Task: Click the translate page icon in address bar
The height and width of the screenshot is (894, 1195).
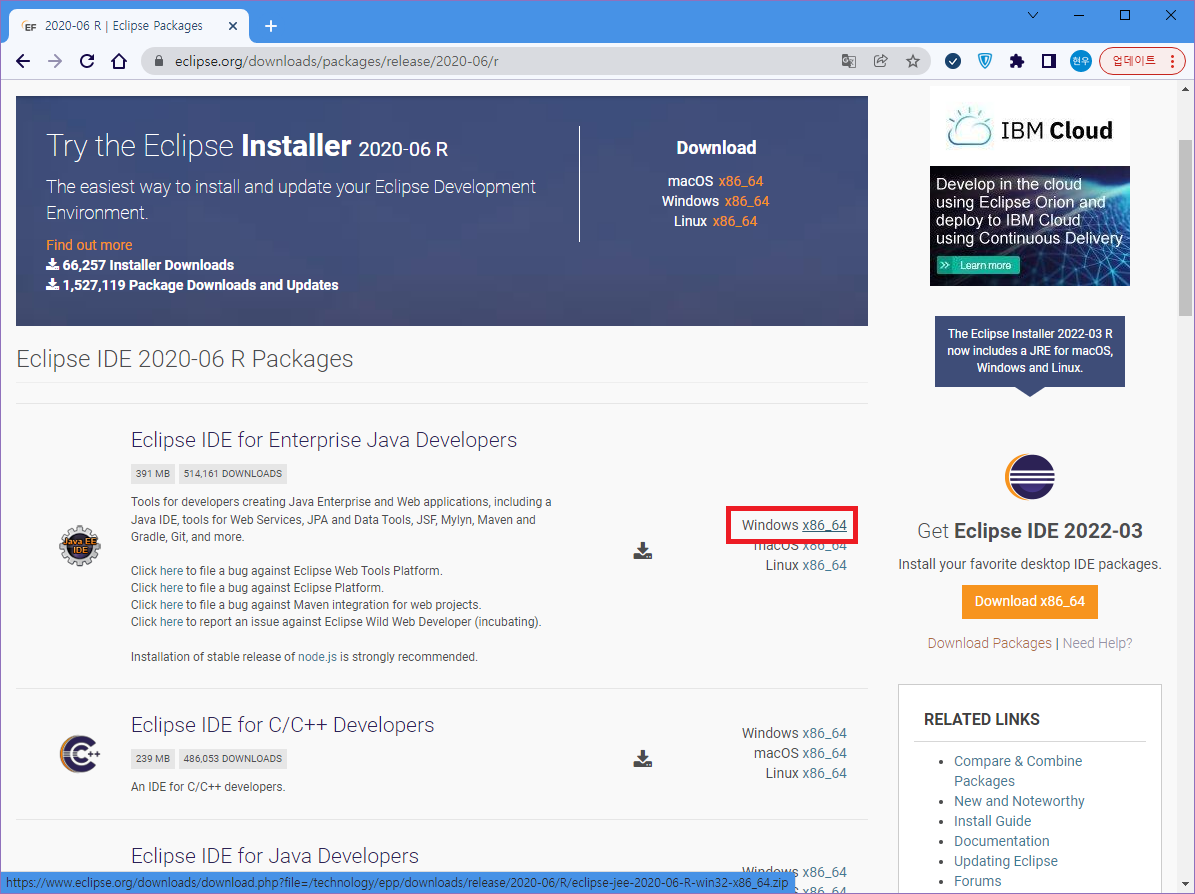Action: (848, 61)
